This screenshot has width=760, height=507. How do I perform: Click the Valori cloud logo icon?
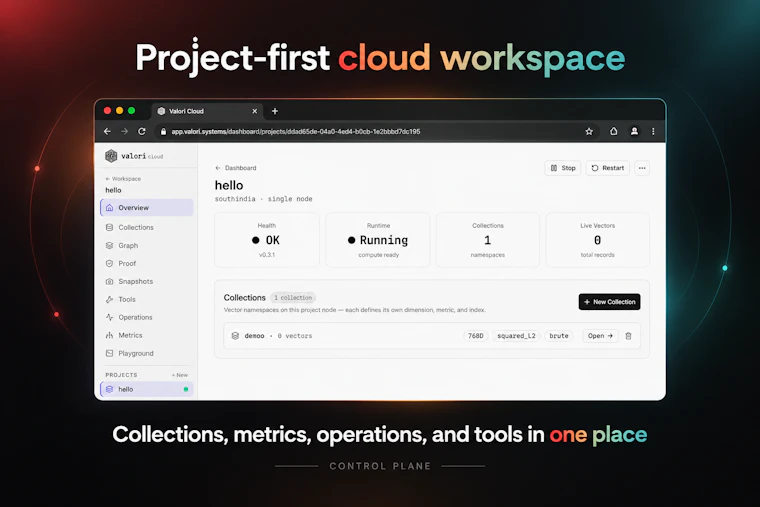point(111,156)
